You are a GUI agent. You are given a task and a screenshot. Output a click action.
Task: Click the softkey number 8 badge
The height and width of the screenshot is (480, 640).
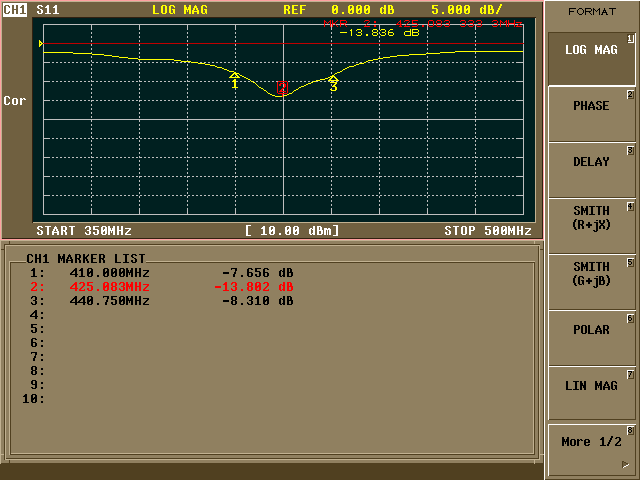(x=630, y=430)
